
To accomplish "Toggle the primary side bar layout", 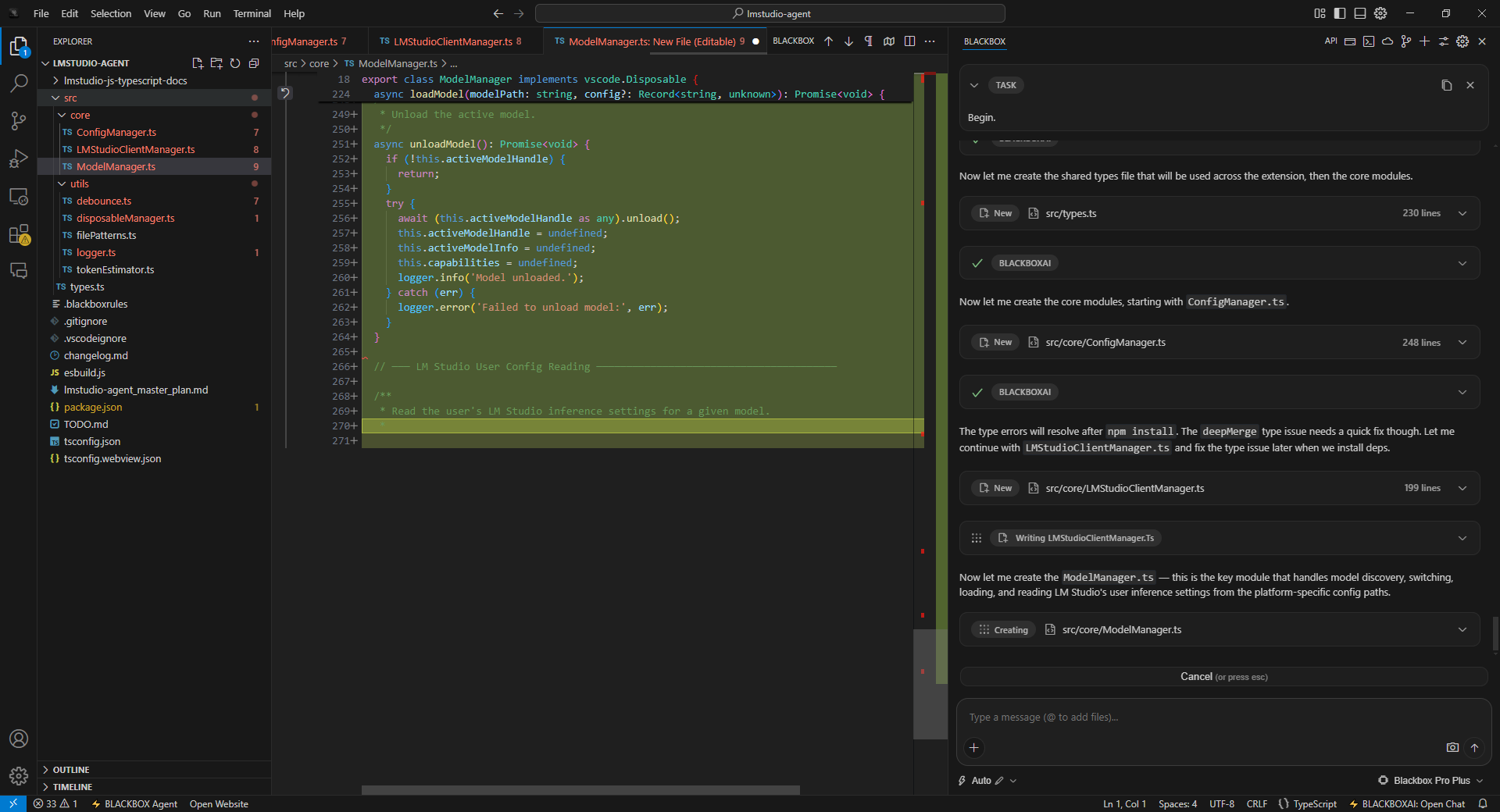I will [1340, 13].
